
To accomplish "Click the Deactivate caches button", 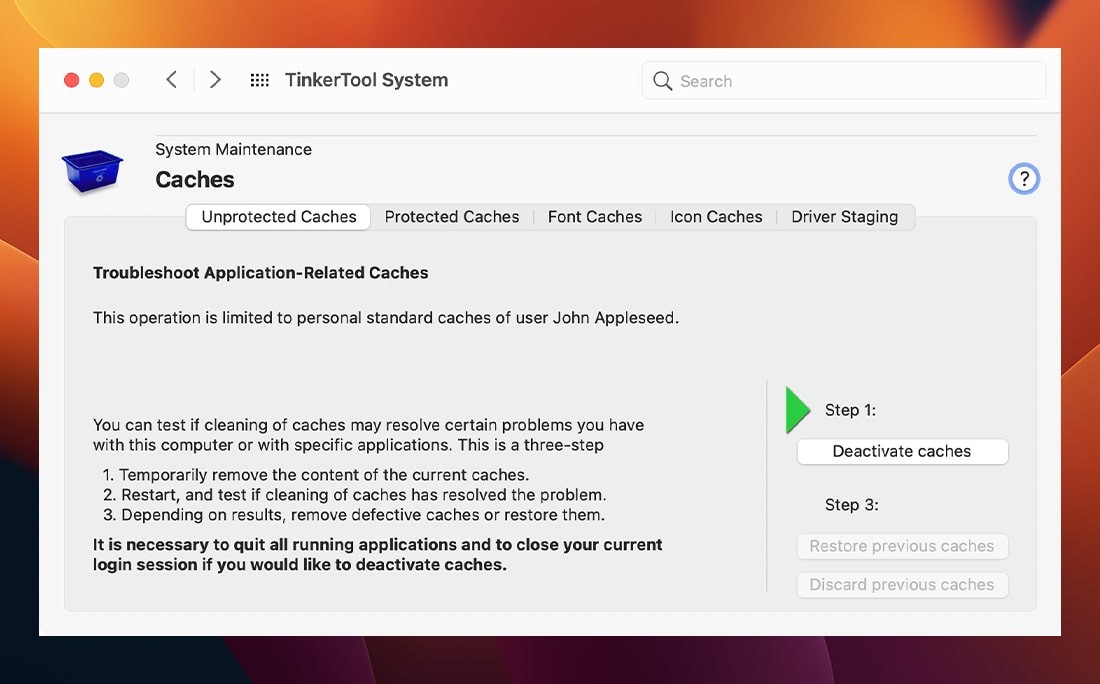I will [x=902, y=451].
